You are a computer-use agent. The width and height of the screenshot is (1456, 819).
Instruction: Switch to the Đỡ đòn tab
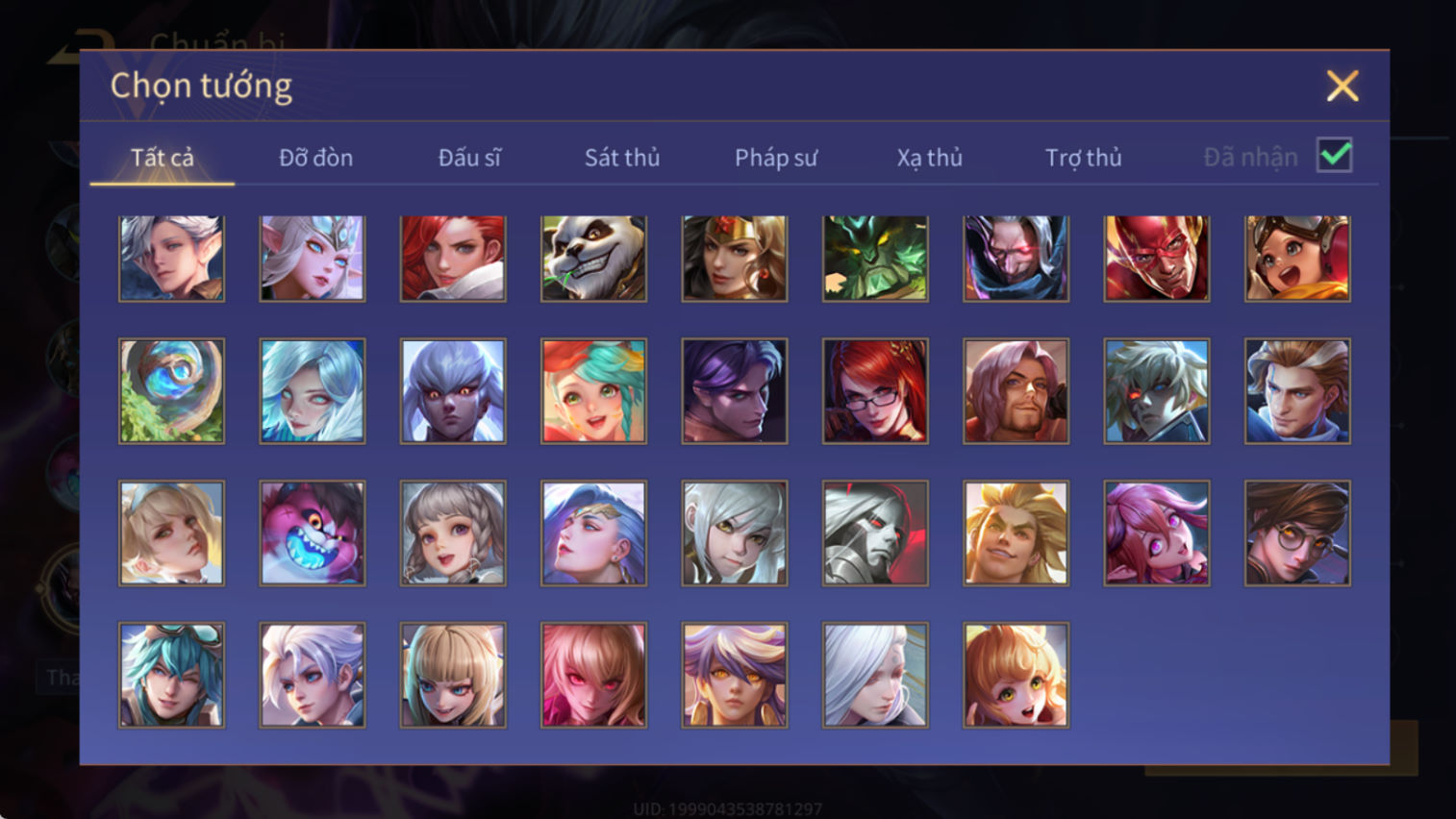tap(316, 158)
